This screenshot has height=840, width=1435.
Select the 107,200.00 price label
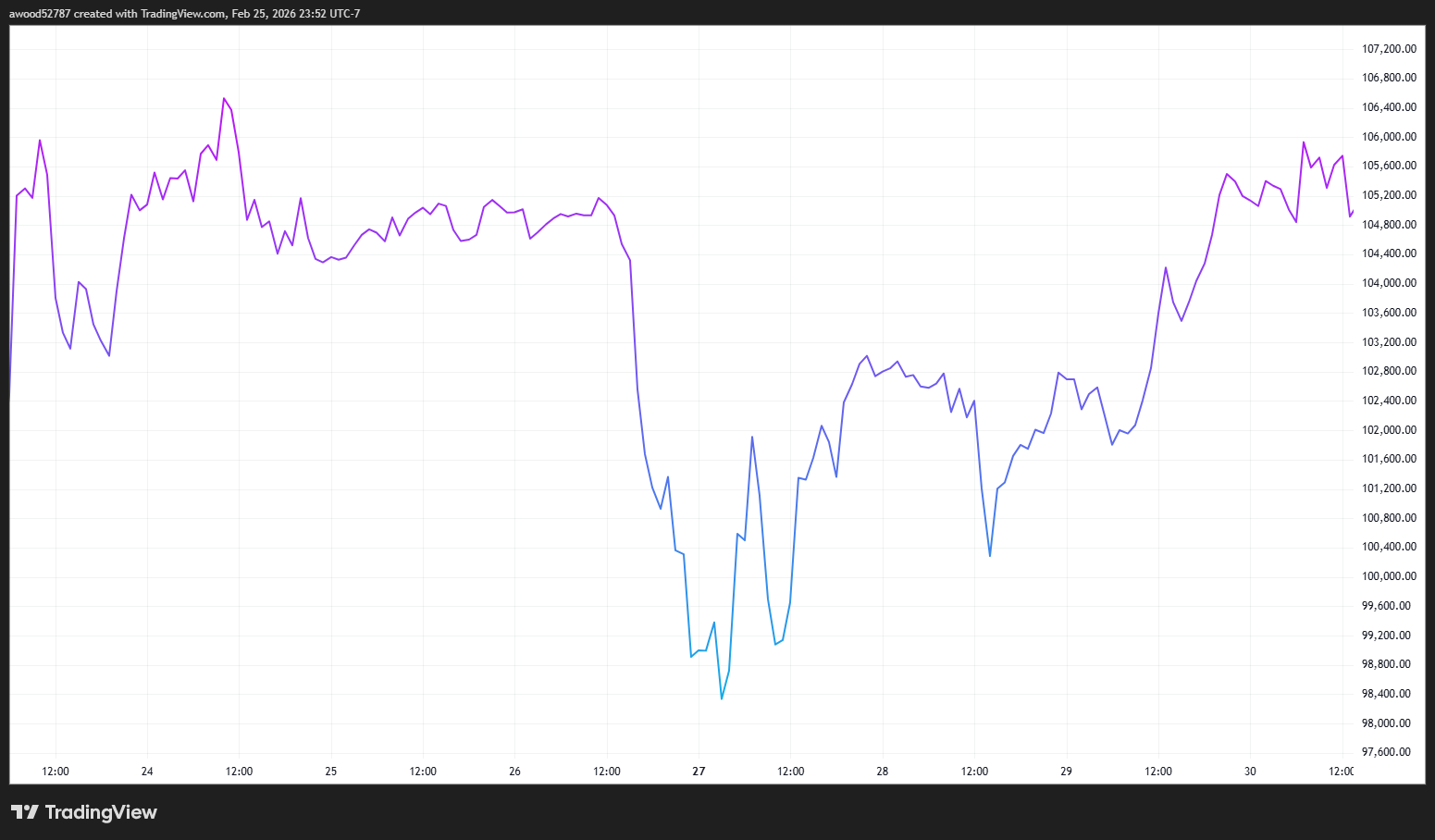(x=1388, y=48)
